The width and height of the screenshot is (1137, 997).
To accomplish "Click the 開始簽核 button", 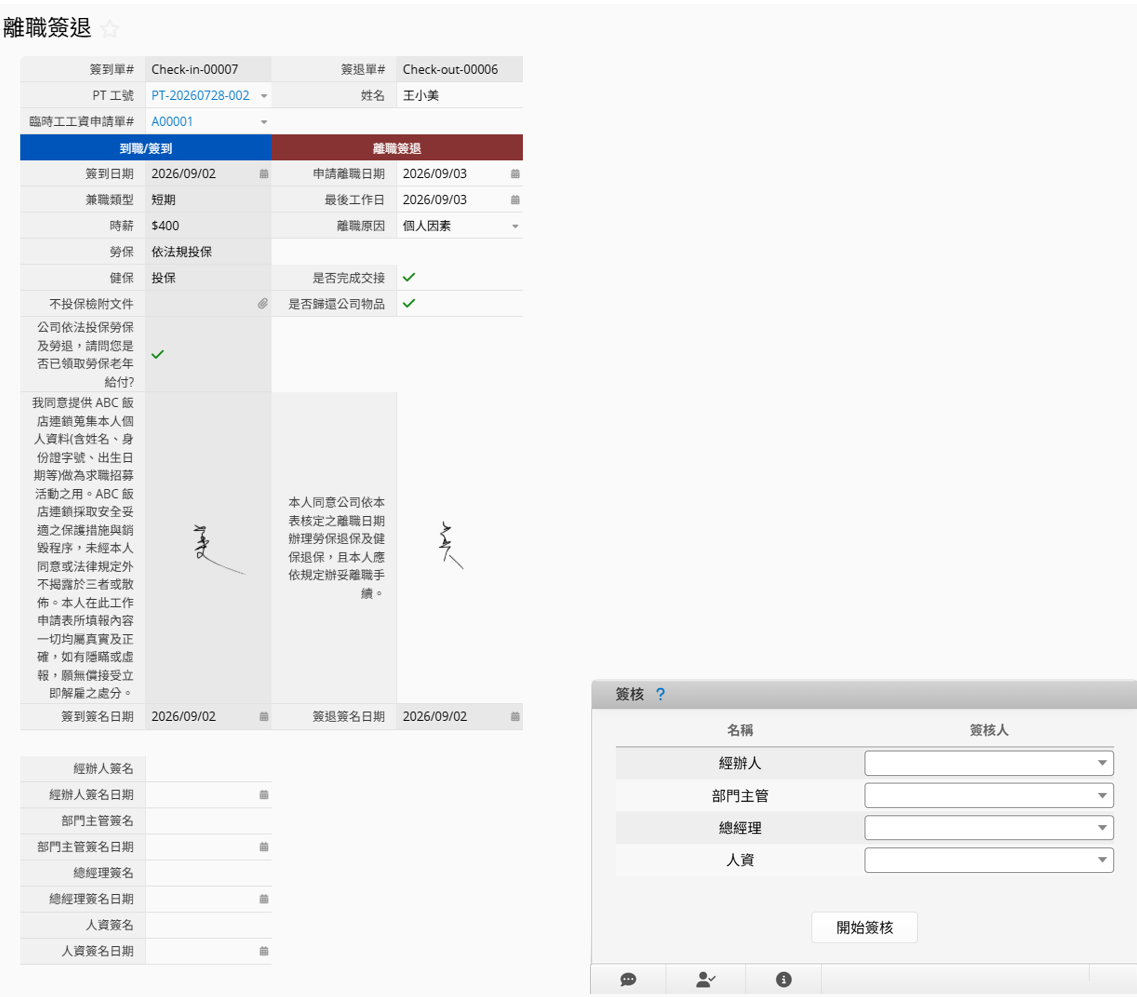I will point(864,927).
